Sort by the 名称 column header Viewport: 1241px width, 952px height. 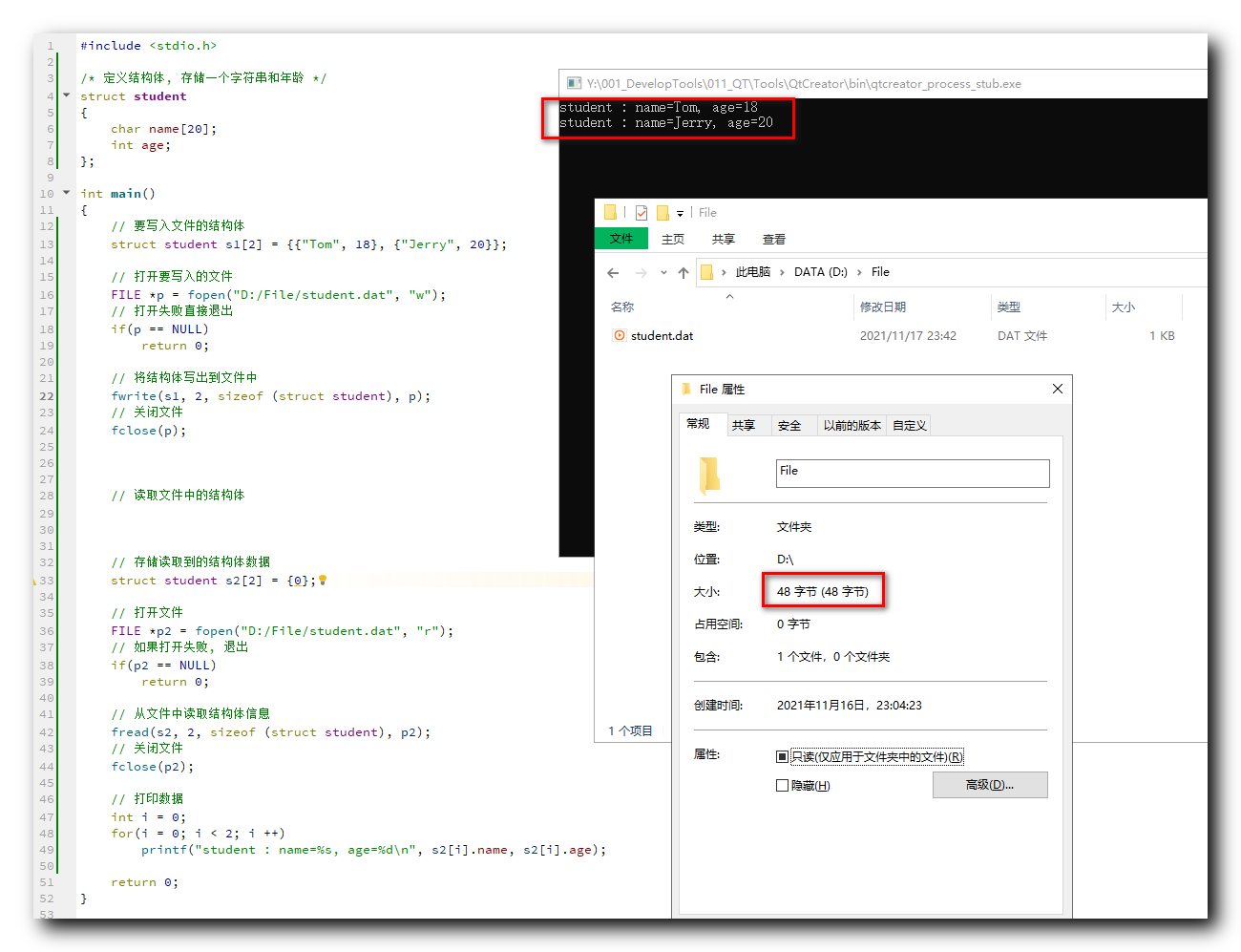(622, 307)
